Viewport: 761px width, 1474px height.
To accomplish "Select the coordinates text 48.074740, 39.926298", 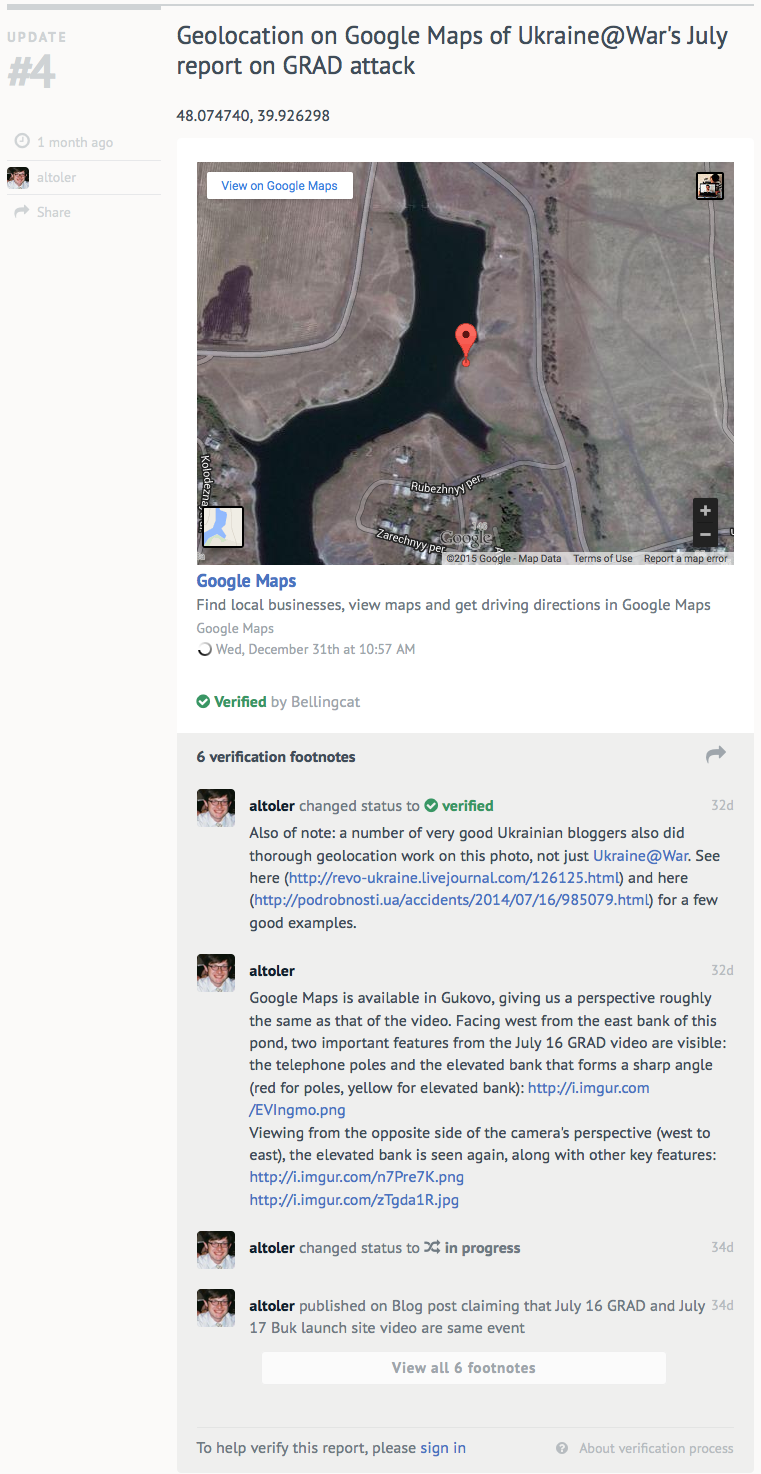I will coord(253,116).
